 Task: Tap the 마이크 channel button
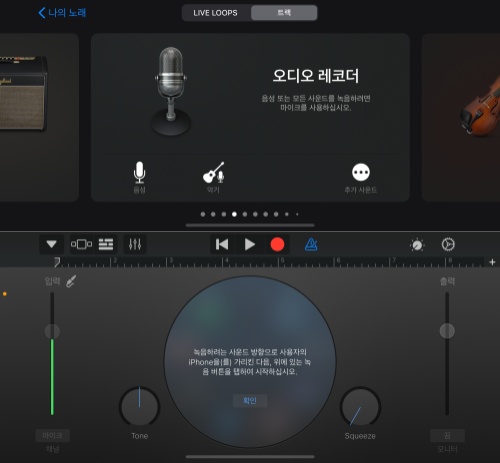click(53, 435)
